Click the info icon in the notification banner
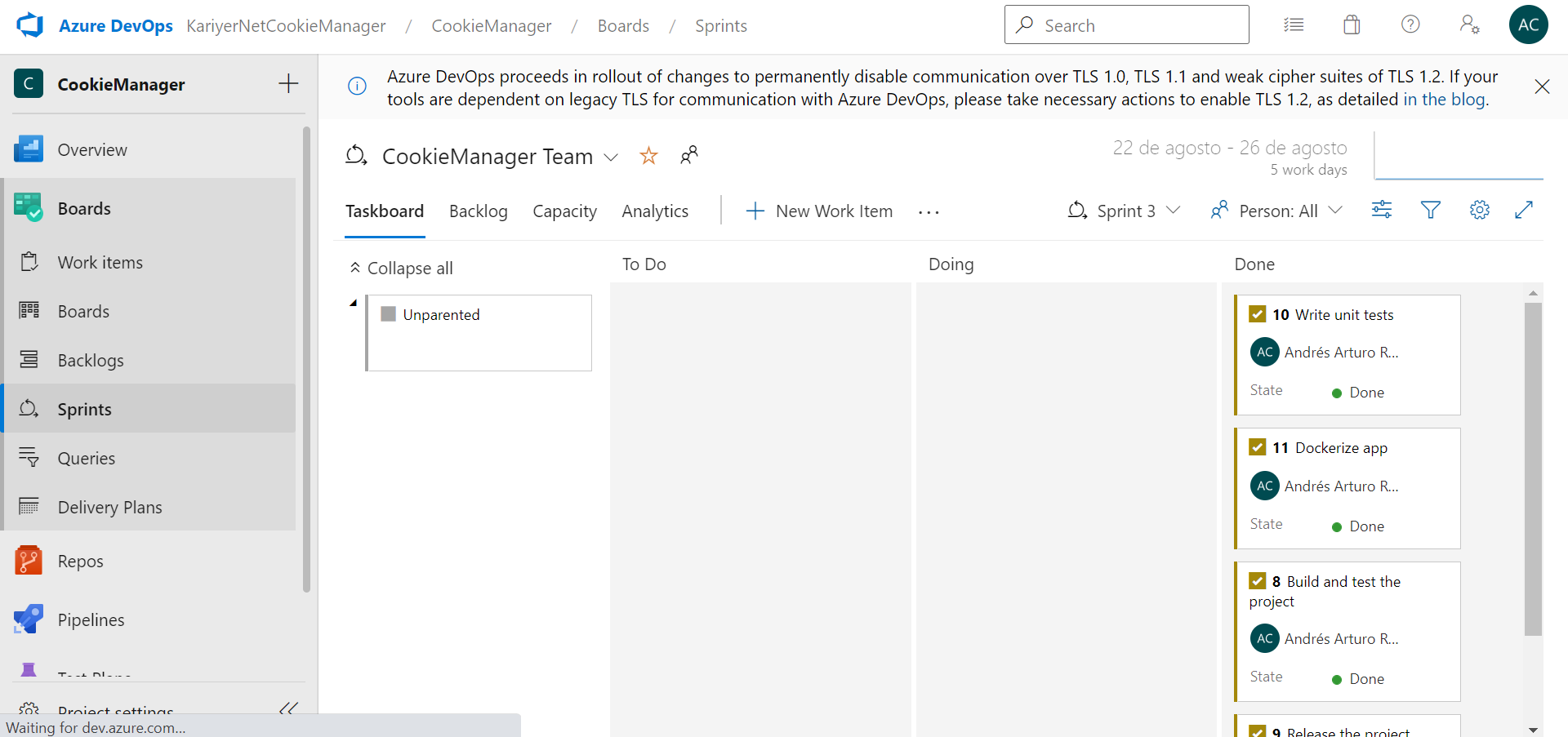 357,86
